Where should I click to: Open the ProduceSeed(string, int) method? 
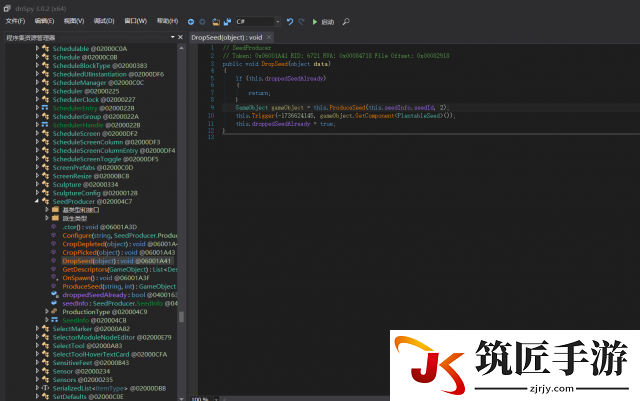[119, 287]
